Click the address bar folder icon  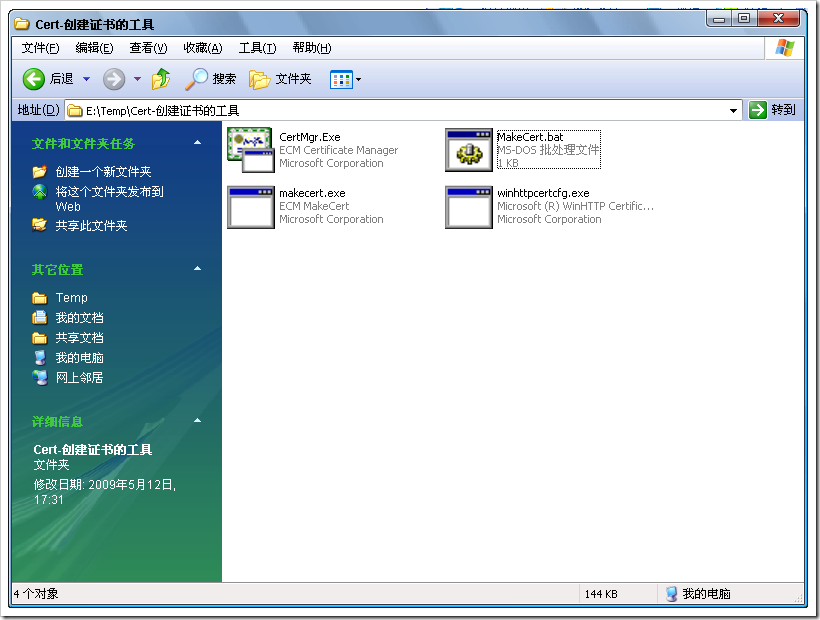point(75,111)
